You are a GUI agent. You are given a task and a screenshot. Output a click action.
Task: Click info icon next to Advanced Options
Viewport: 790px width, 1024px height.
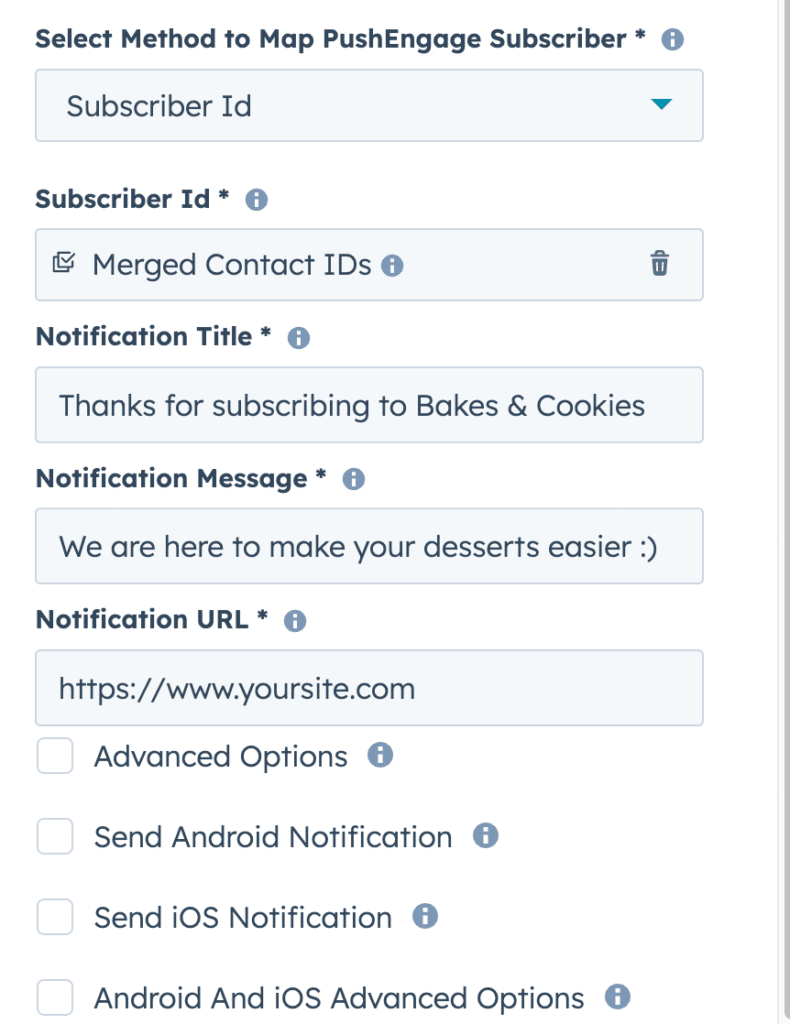[x=380, y=755]
